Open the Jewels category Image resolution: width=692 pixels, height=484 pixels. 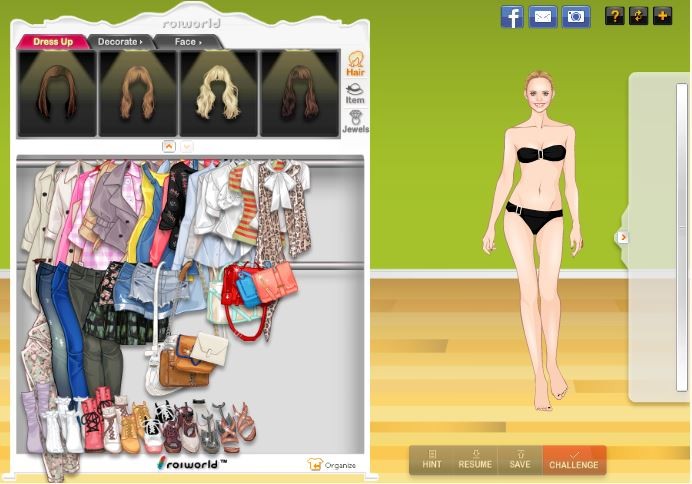point(355,122)
